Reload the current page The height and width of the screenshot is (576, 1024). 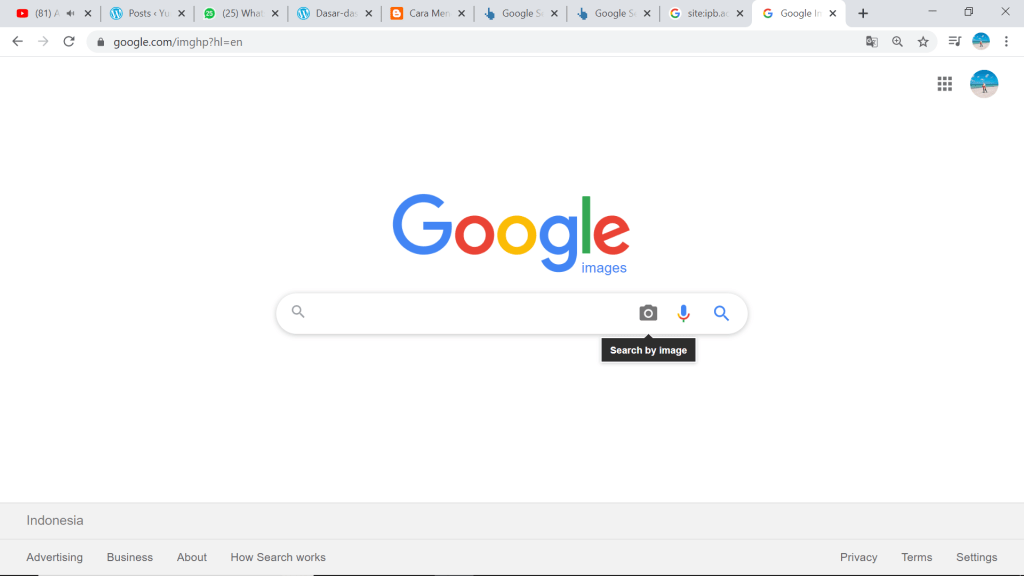pos(69,42)
